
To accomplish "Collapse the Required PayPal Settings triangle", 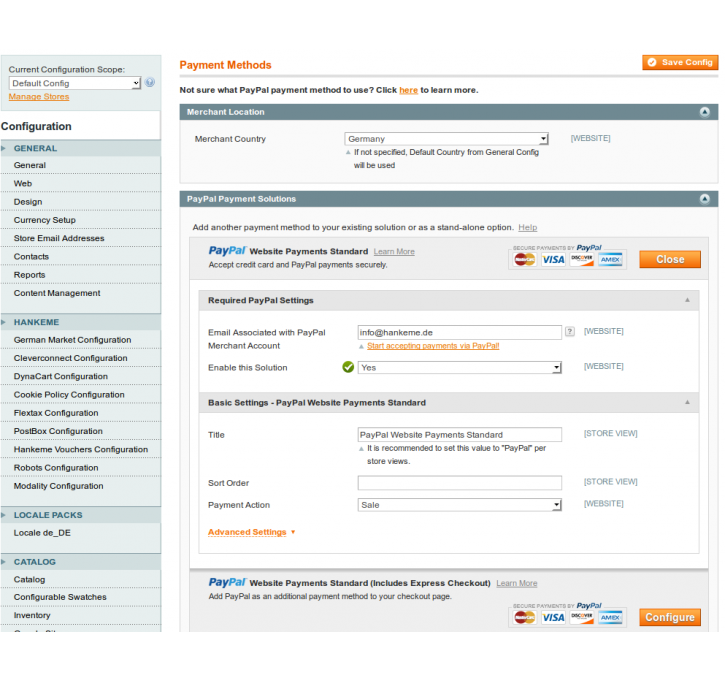I will [x=687, y=300].
